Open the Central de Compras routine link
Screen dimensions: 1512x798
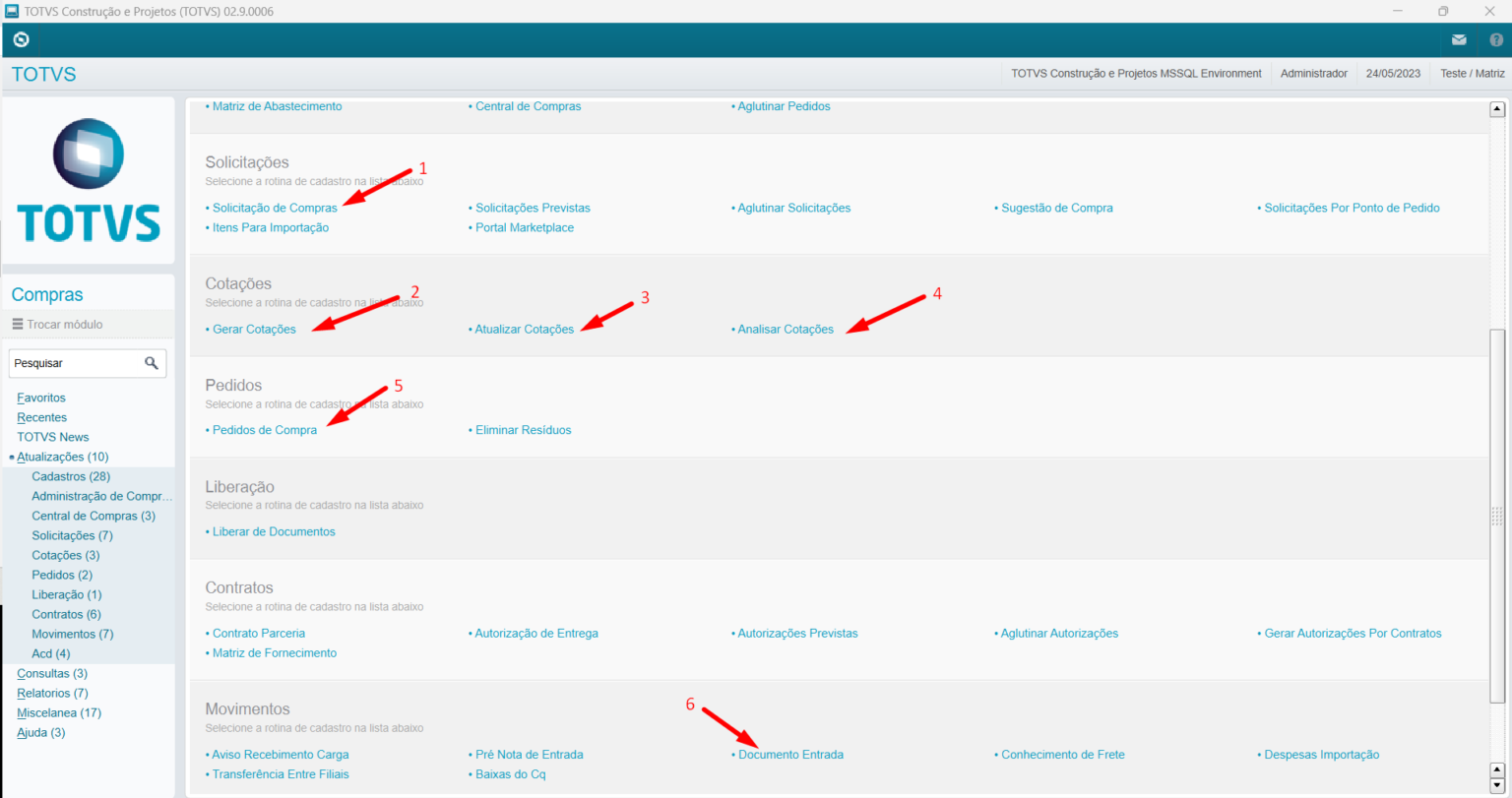tap(529, 106)
